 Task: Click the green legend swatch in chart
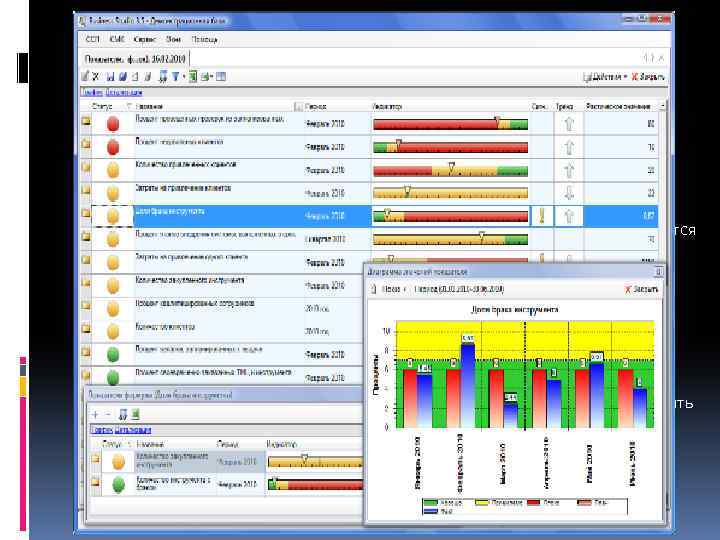pyautogui.click(x=431, y=502)
